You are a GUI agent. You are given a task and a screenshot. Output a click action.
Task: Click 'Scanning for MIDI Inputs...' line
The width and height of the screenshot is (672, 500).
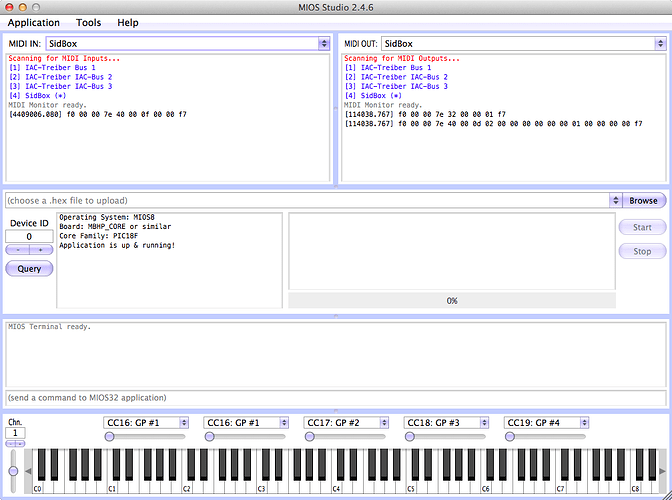(x=64, y=58)
